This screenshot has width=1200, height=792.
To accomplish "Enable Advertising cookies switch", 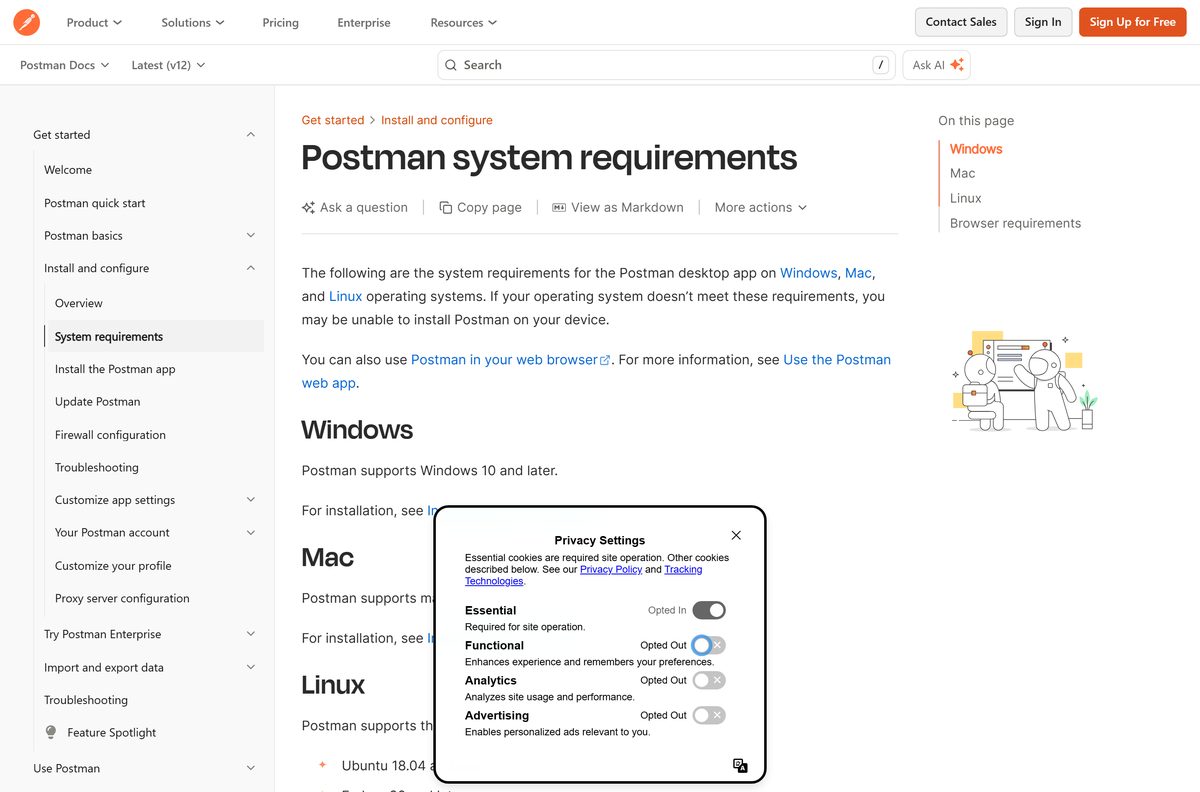I will pyautogui.click(x=709, y=715).
